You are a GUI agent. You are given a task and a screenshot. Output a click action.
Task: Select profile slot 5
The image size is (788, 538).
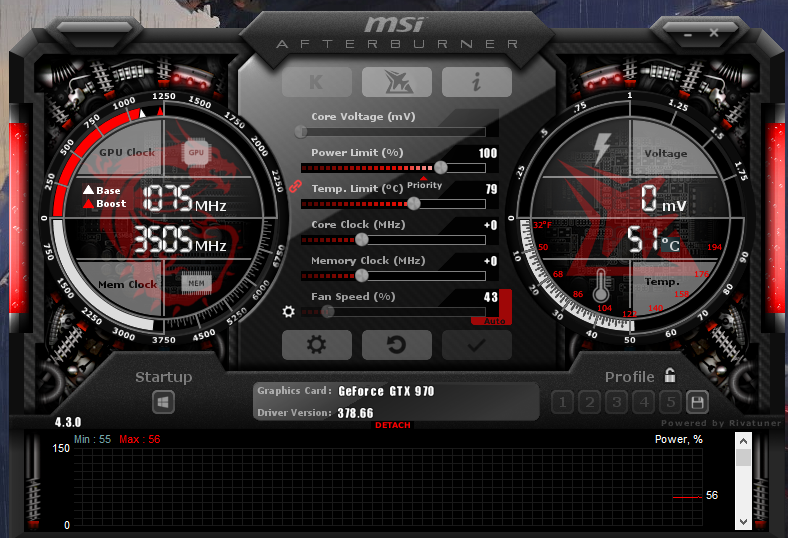click(671, 402)
